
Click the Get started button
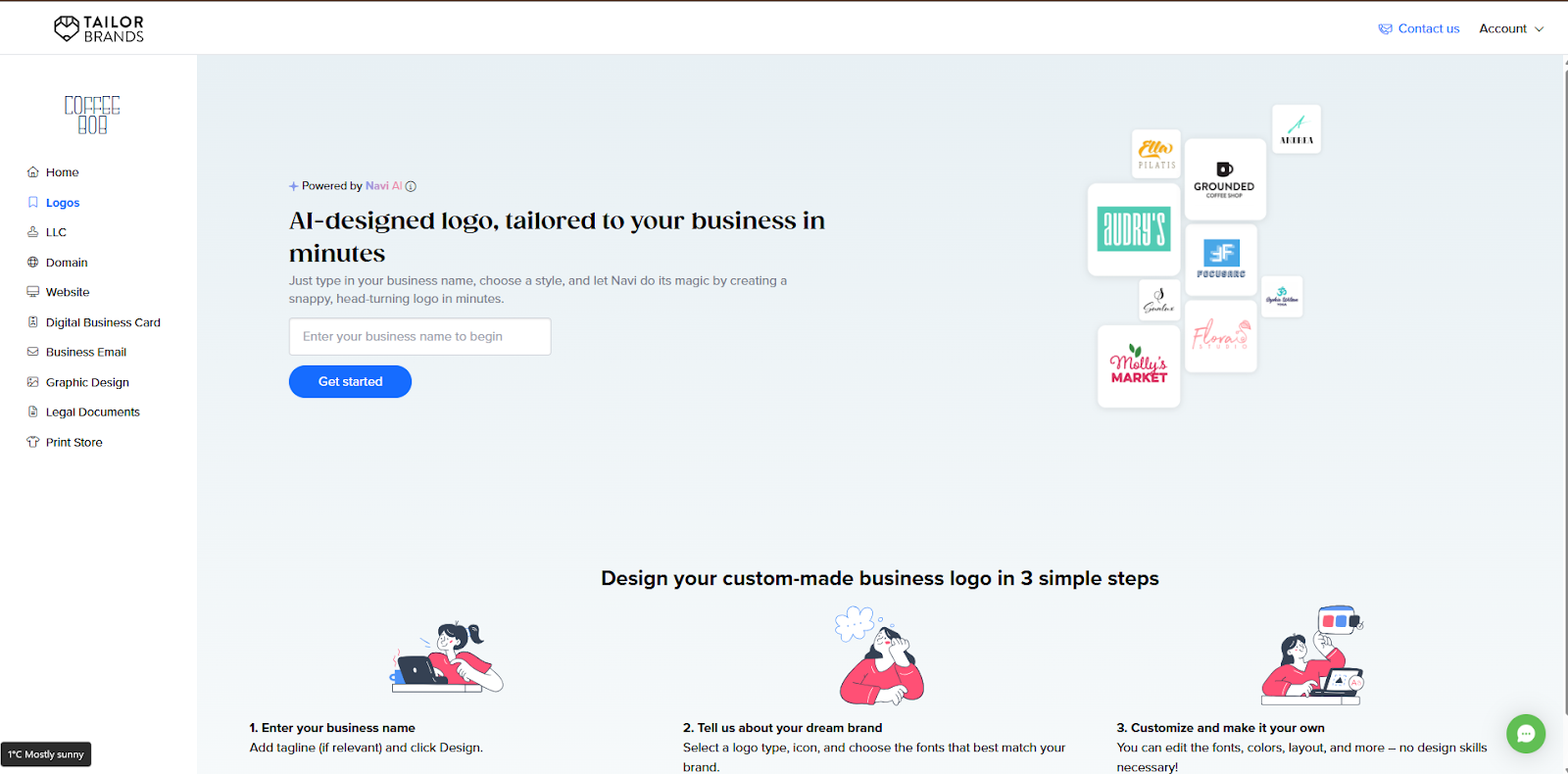coord(350,381)
